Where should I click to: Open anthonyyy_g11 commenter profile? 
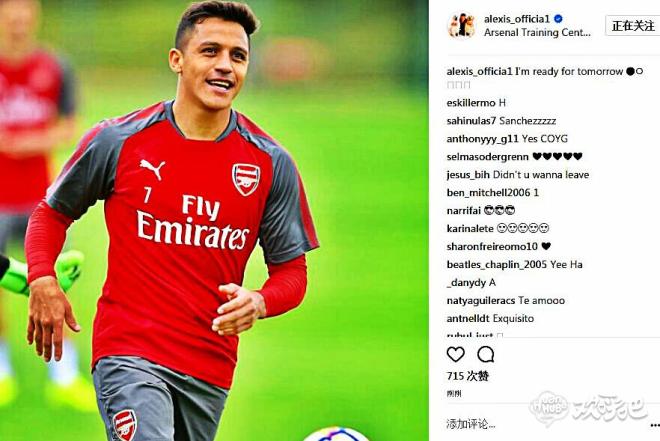point(482,139)
